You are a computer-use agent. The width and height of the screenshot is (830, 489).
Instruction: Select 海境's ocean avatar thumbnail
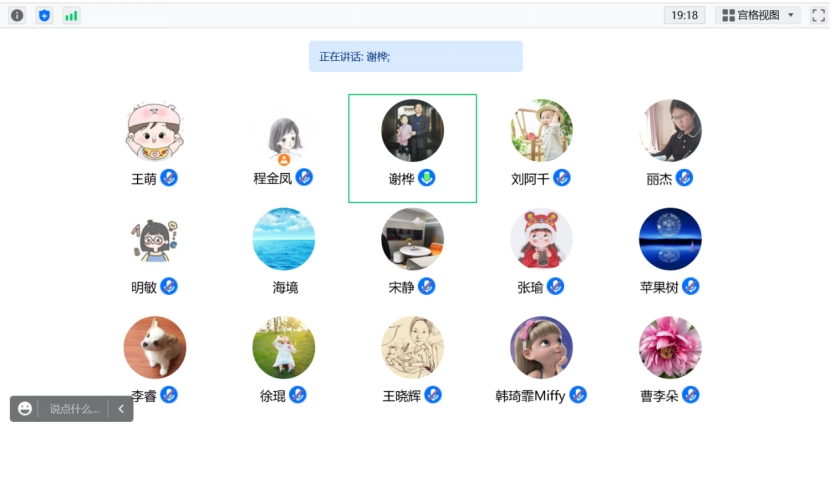pyautogui.click(x=284, y=239)
